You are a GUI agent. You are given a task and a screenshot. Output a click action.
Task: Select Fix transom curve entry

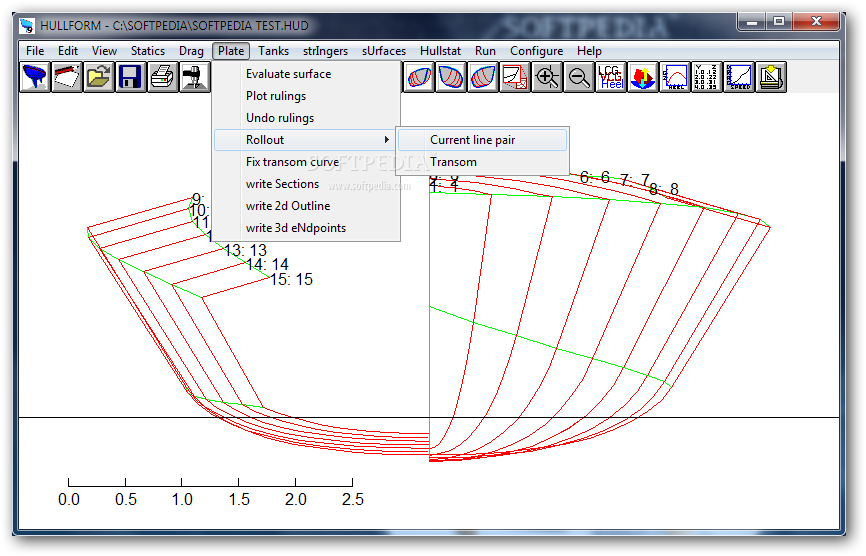click(307, 162)
